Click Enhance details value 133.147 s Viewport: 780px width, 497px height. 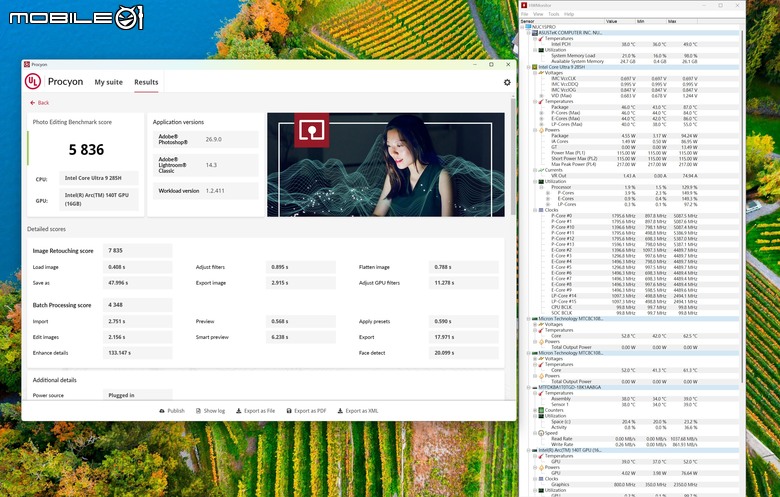tap(138, 353)
